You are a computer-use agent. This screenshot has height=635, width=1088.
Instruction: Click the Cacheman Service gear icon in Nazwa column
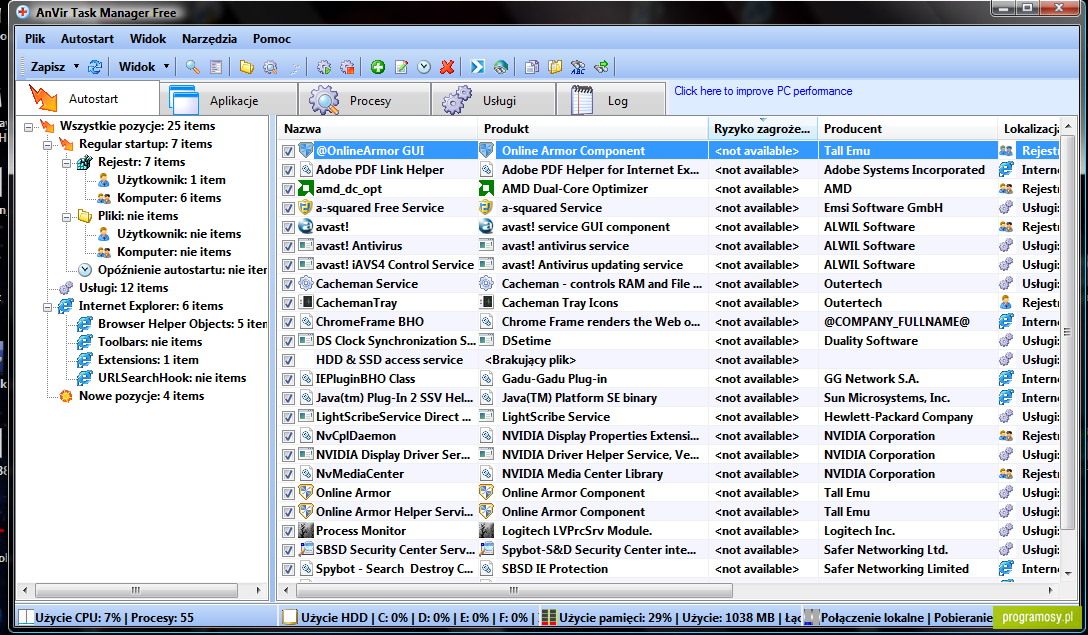coord(306,283)
